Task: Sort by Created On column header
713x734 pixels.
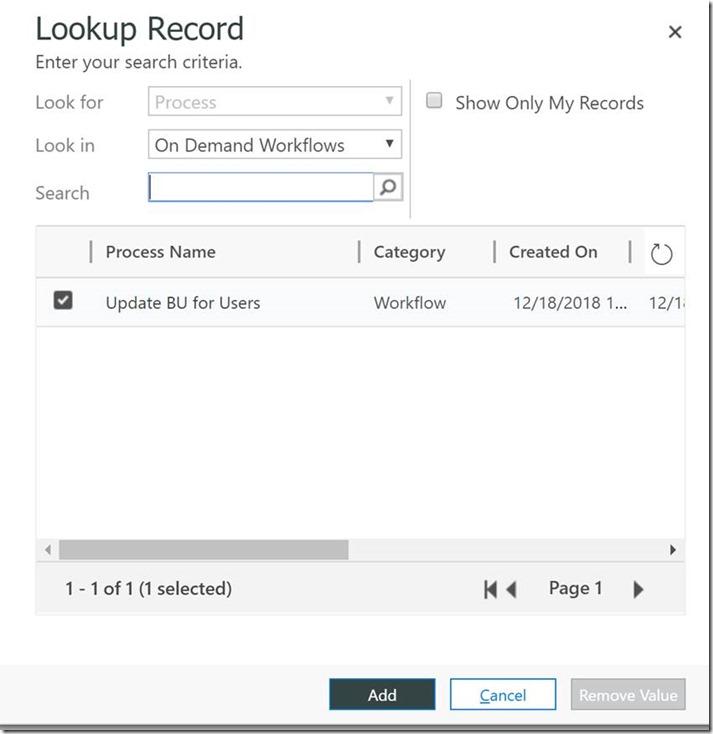Action: click(553, 252)
